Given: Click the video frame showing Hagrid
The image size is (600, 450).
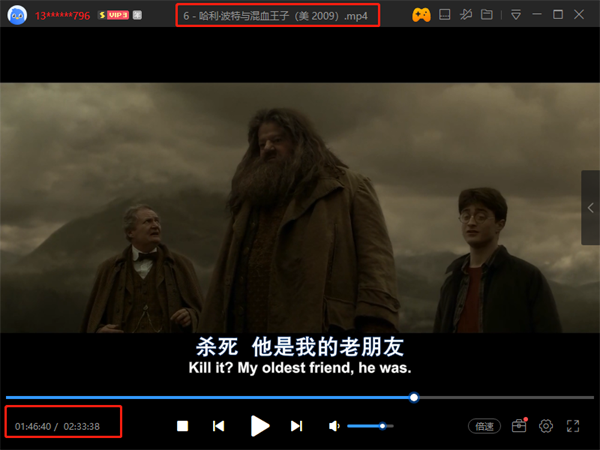Looking at the screenshot, I should [x=300, y=207].
